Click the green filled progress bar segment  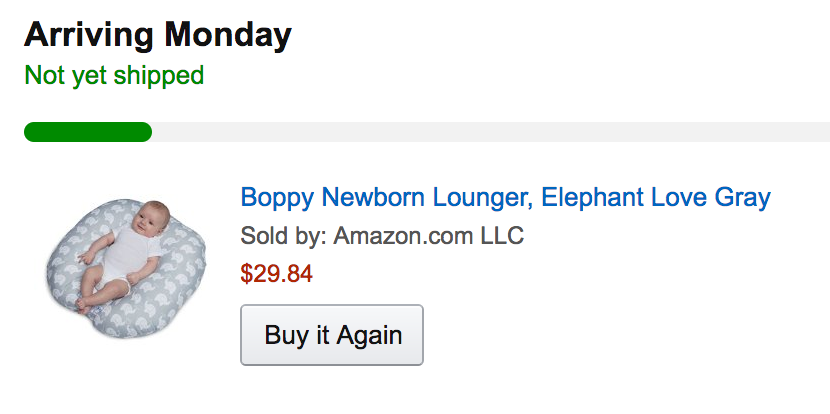(x=87, y=132)
